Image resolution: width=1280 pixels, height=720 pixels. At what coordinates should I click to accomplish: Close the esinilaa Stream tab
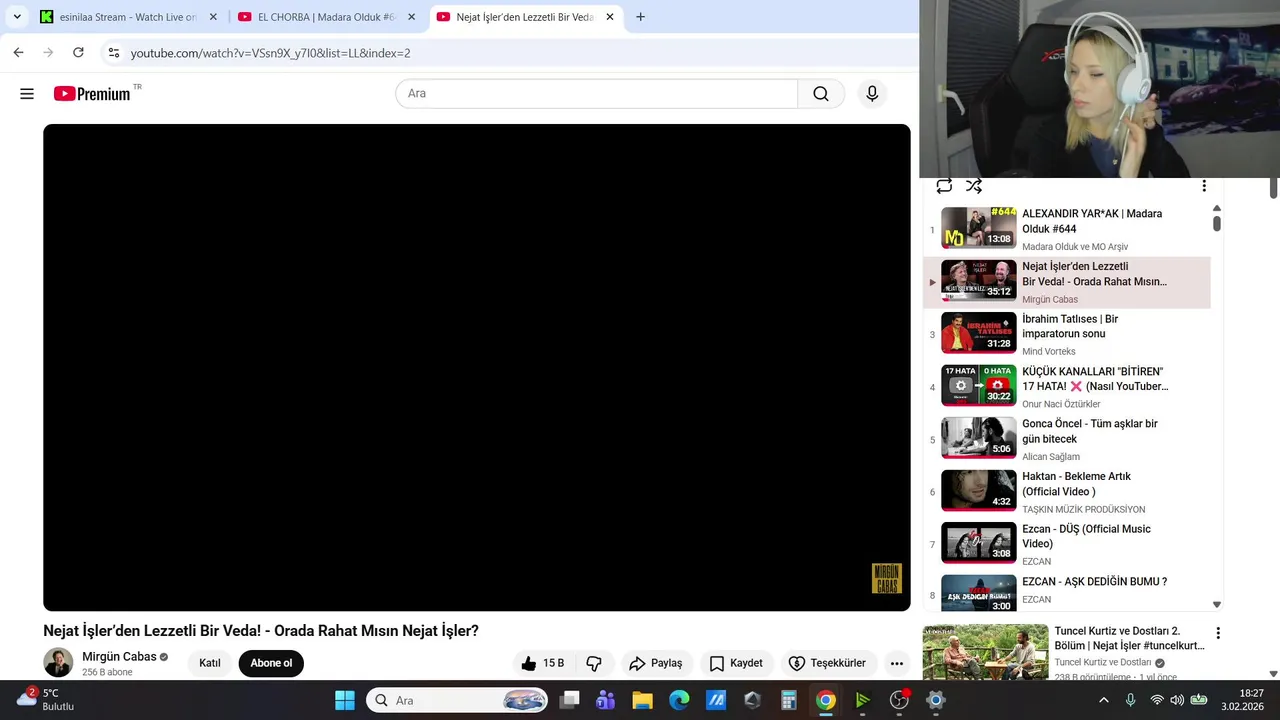[x=213, y=17]
